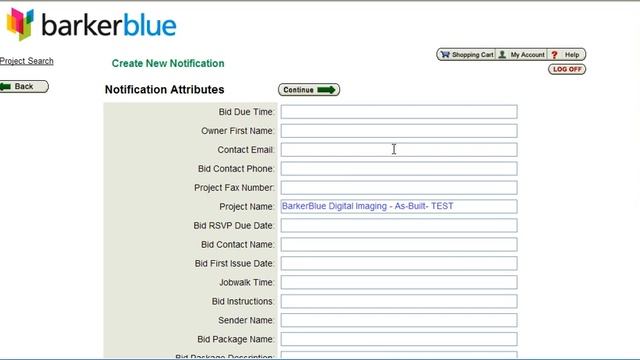Screen dimensions: 640x360
Task: Click the barkerblue logo
Action: pyautogui.click(x=91, y=24)
